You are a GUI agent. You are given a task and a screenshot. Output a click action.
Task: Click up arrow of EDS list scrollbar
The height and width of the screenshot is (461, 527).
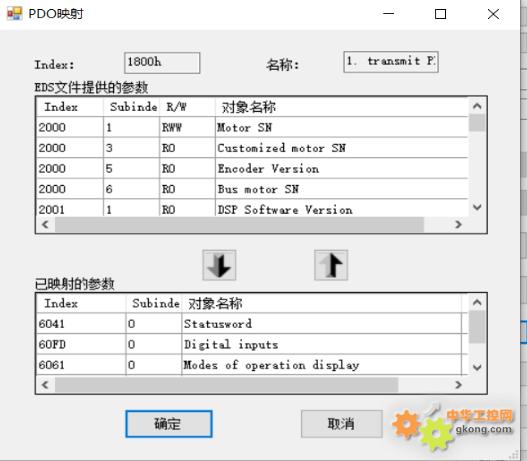click(x=477, y=107)
